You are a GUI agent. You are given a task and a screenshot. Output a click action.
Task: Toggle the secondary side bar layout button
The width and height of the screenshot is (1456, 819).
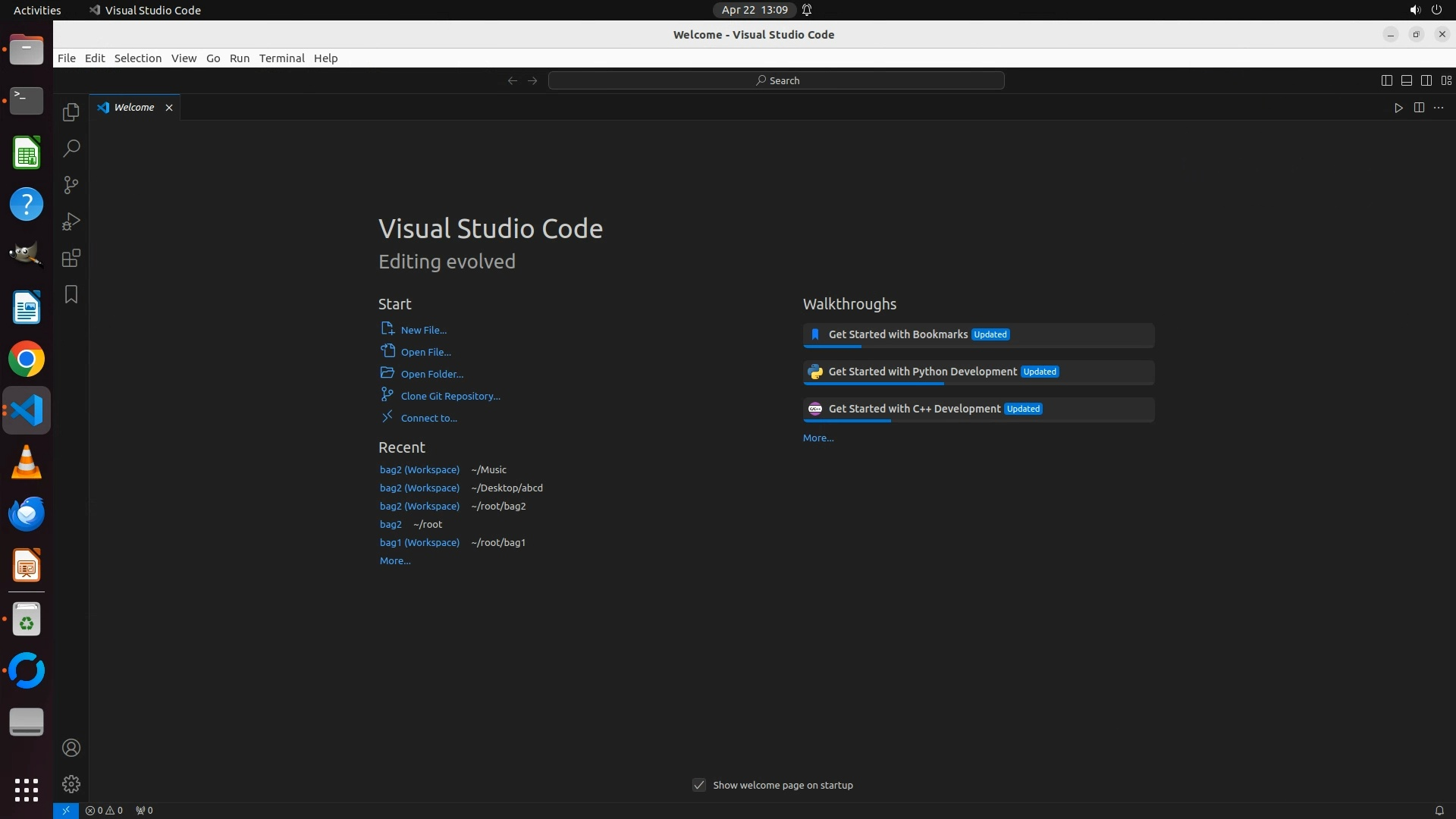click(x=1426, y=80)
